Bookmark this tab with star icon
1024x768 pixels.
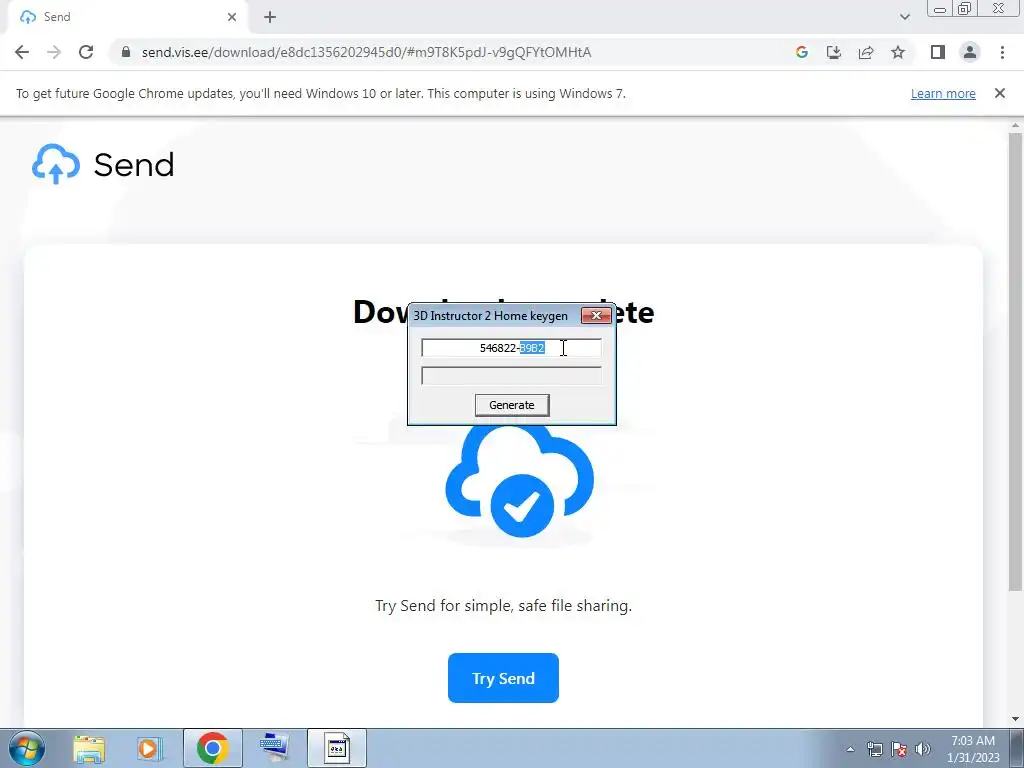(898, 52)
